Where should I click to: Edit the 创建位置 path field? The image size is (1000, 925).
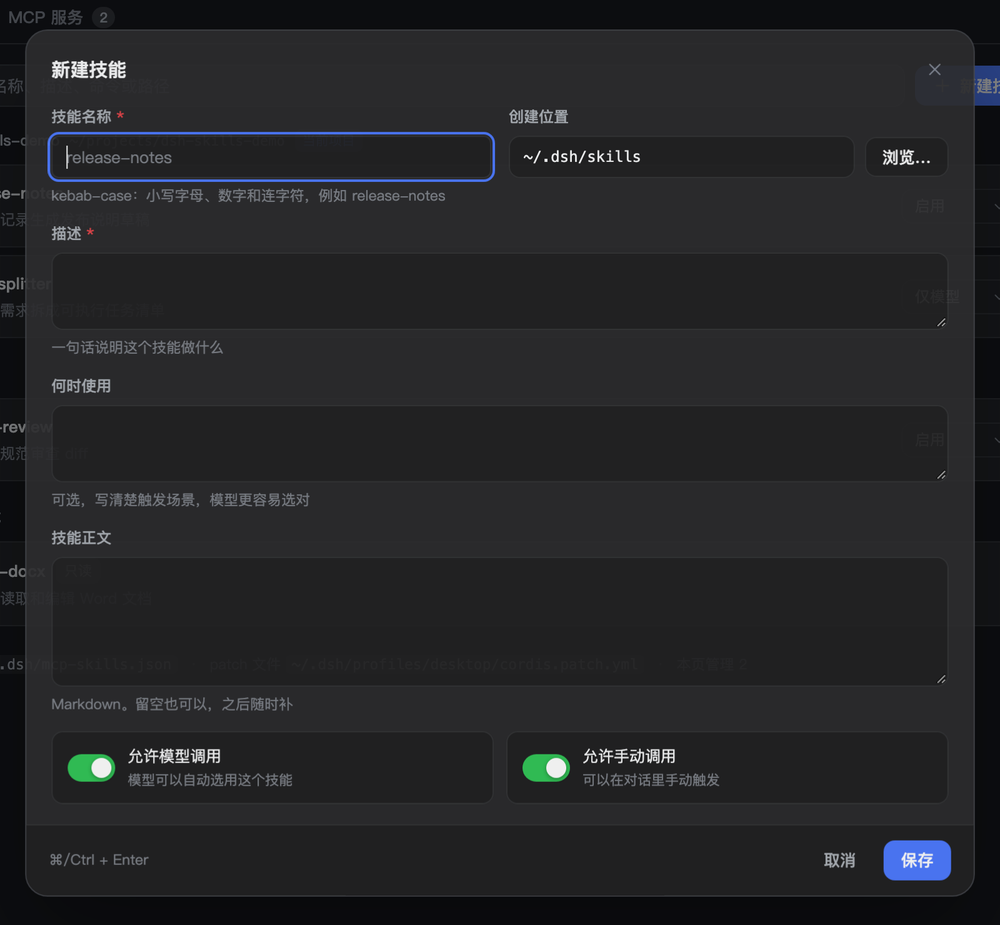pos(681,157)
